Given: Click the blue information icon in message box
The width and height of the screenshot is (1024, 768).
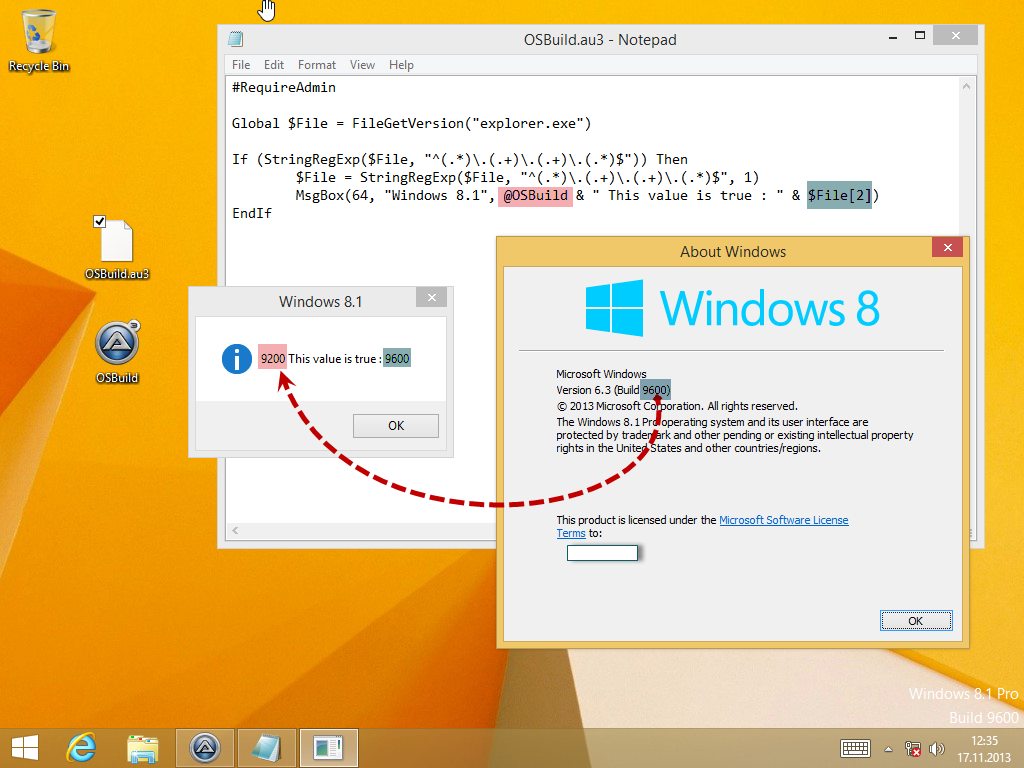Looking at the screenshot, I should (x=237, y=359).
